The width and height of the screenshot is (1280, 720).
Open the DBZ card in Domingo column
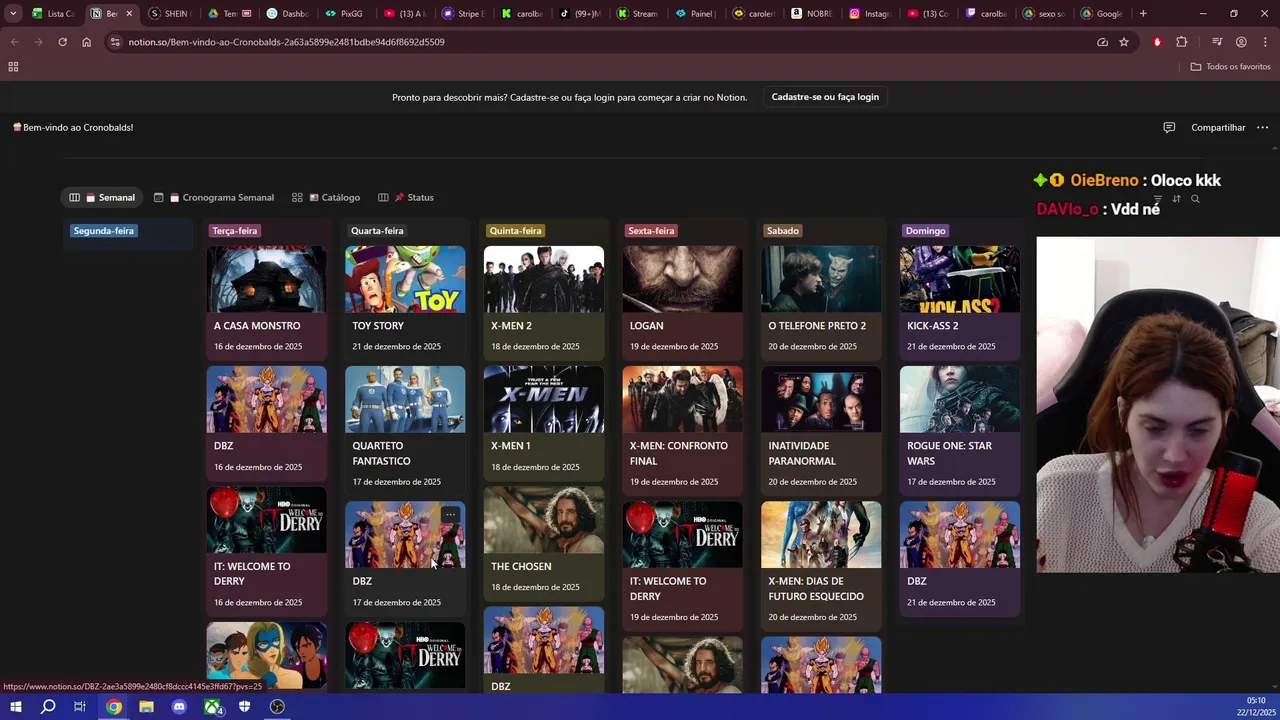tap(960, 557)
